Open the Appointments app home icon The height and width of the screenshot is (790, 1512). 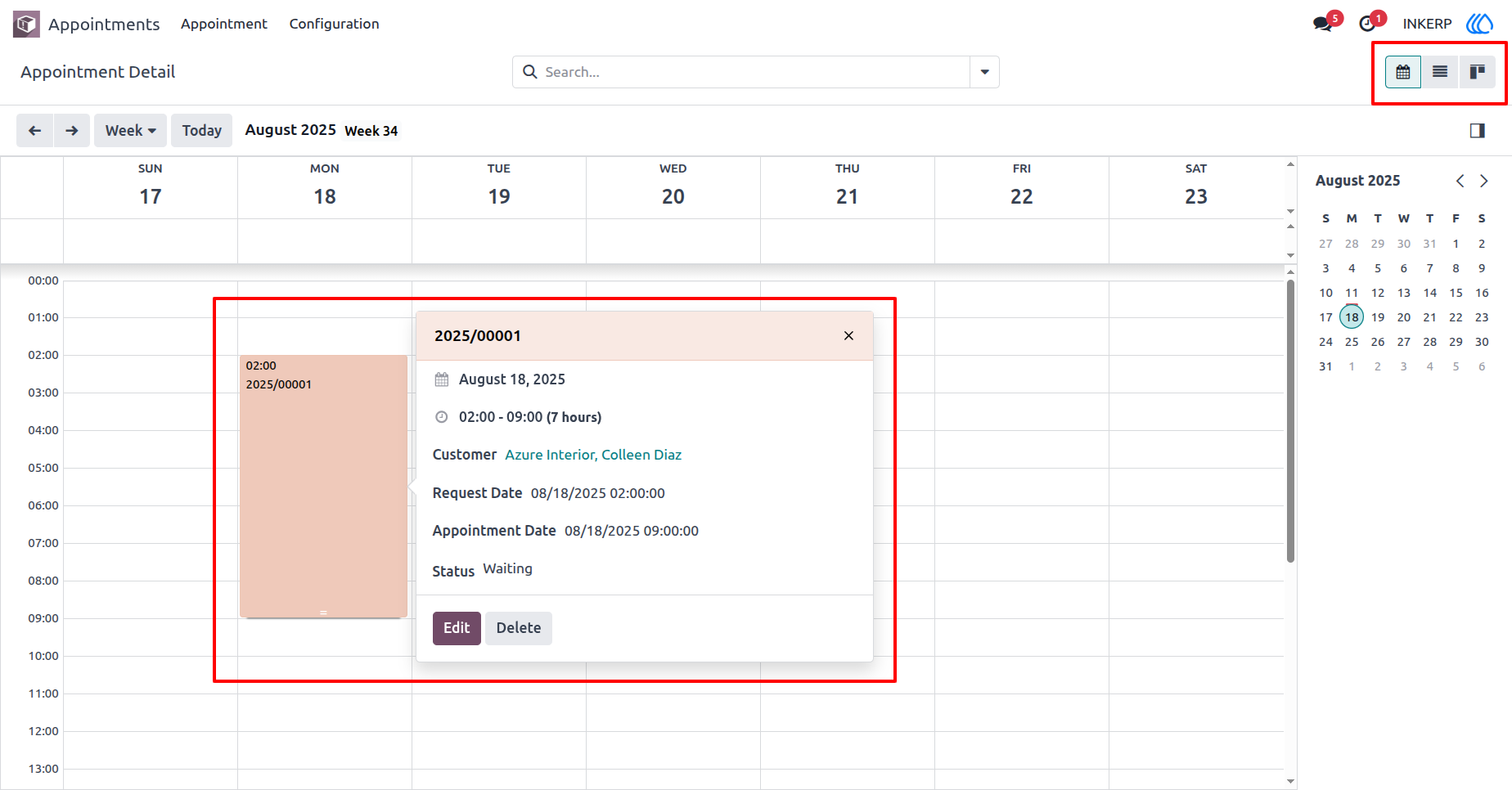26,24
